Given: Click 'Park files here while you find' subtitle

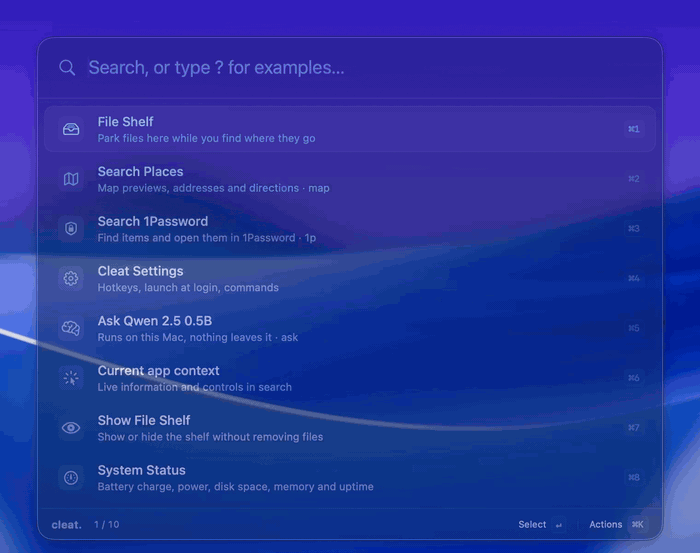Looking at the screenshot, I should pyautogui.click(x=206, y=138).
